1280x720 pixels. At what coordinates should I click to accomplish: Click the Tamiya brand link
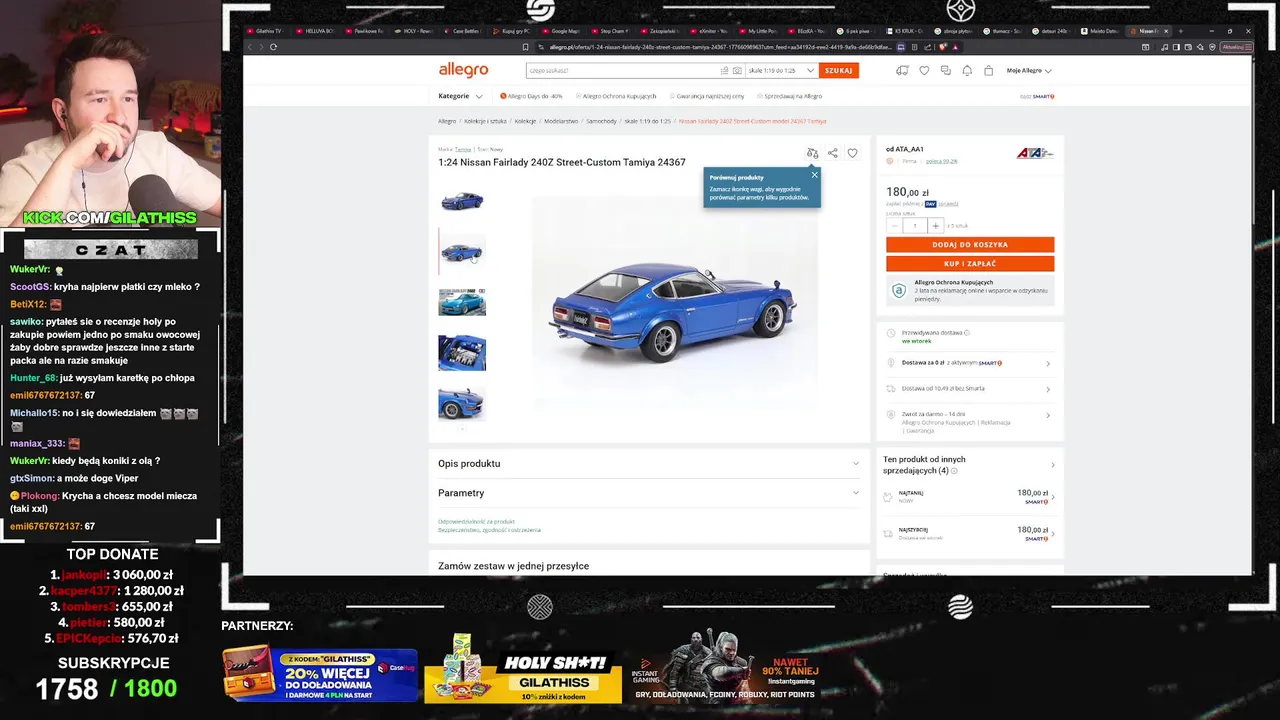463,149
